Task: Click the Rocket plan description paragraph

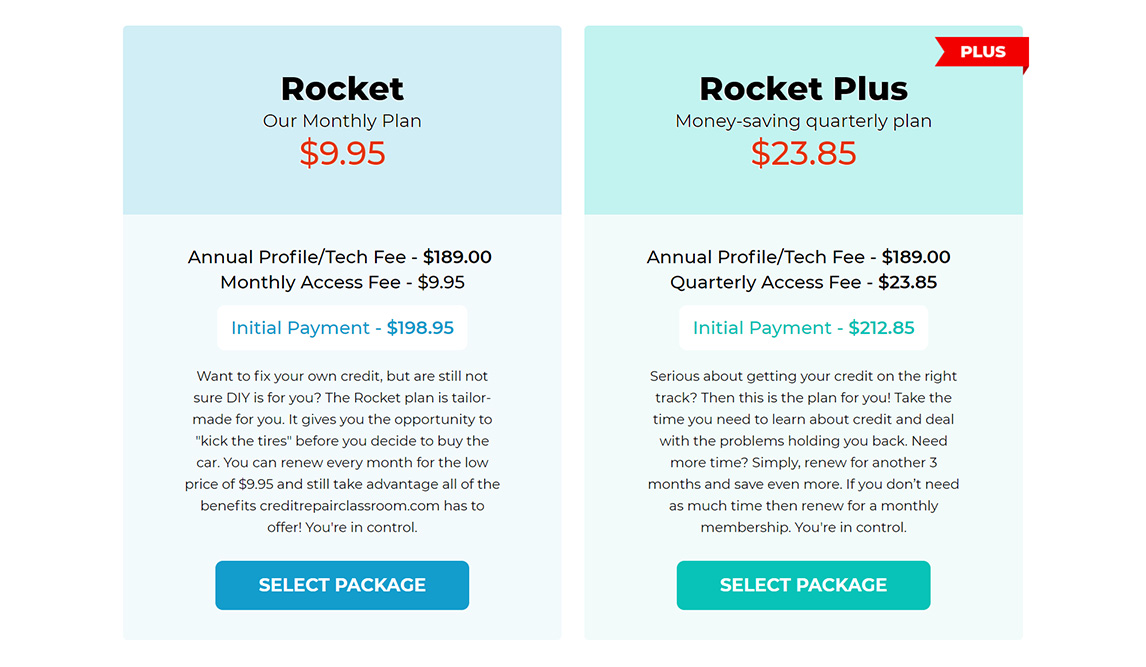Action: (342, 451)
